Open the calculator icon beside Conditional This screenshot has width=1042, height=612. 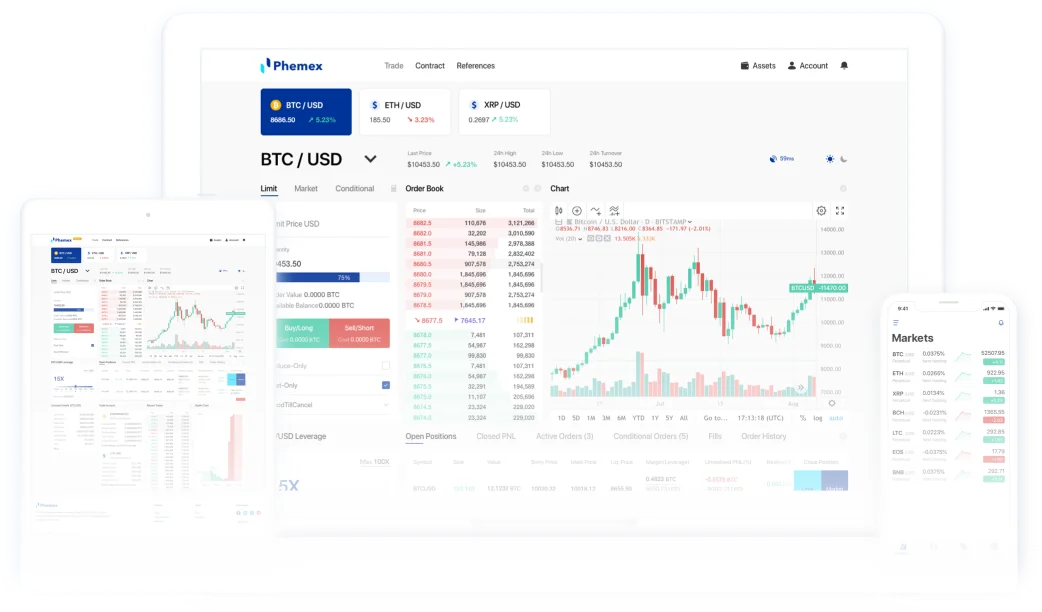393,189
